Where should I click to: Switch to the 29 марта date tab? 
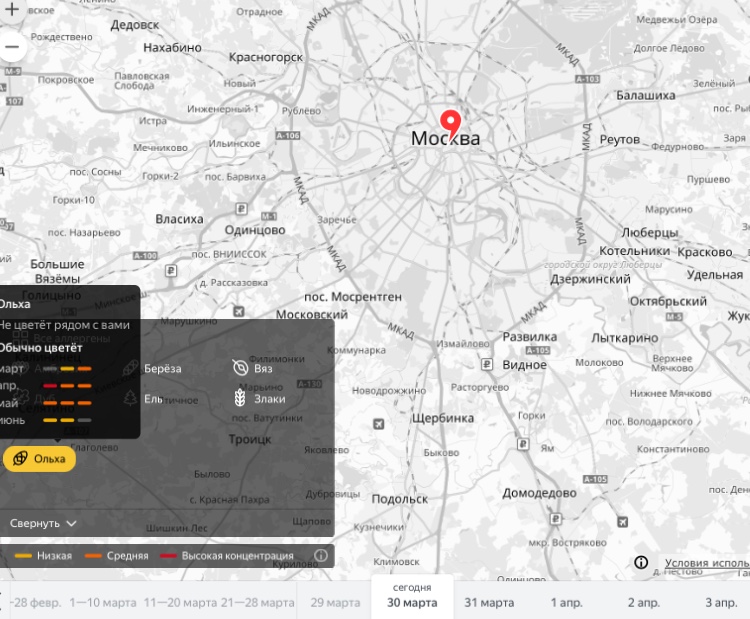335,602
